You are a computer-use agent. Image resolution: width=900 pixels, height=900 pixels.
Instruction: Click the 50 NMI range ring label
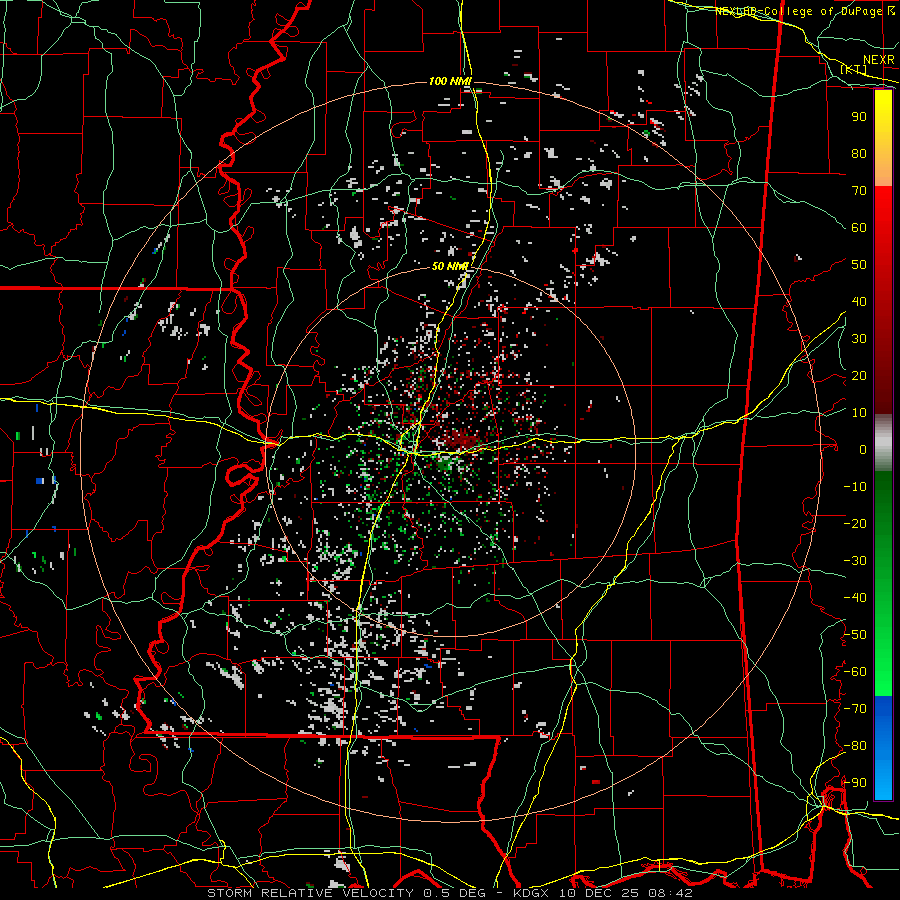click(x=451, y=266)
